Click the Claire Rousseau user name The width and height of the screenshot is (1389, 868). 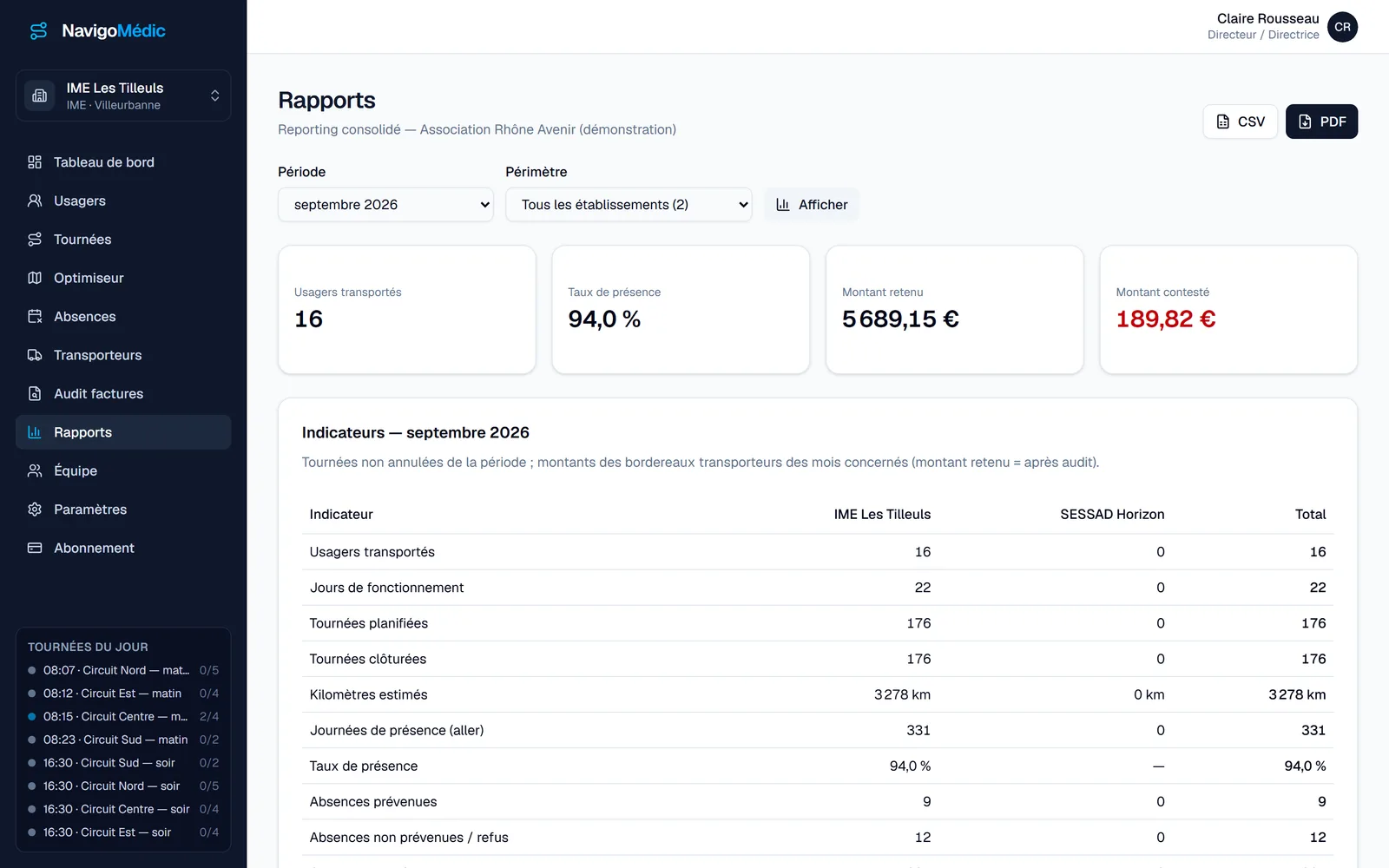1267,18
